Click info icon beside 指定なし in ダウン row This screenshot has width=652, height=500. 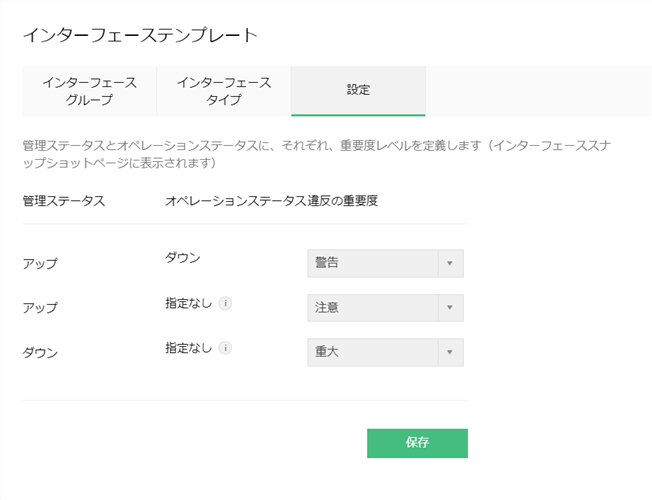(225, 348)
